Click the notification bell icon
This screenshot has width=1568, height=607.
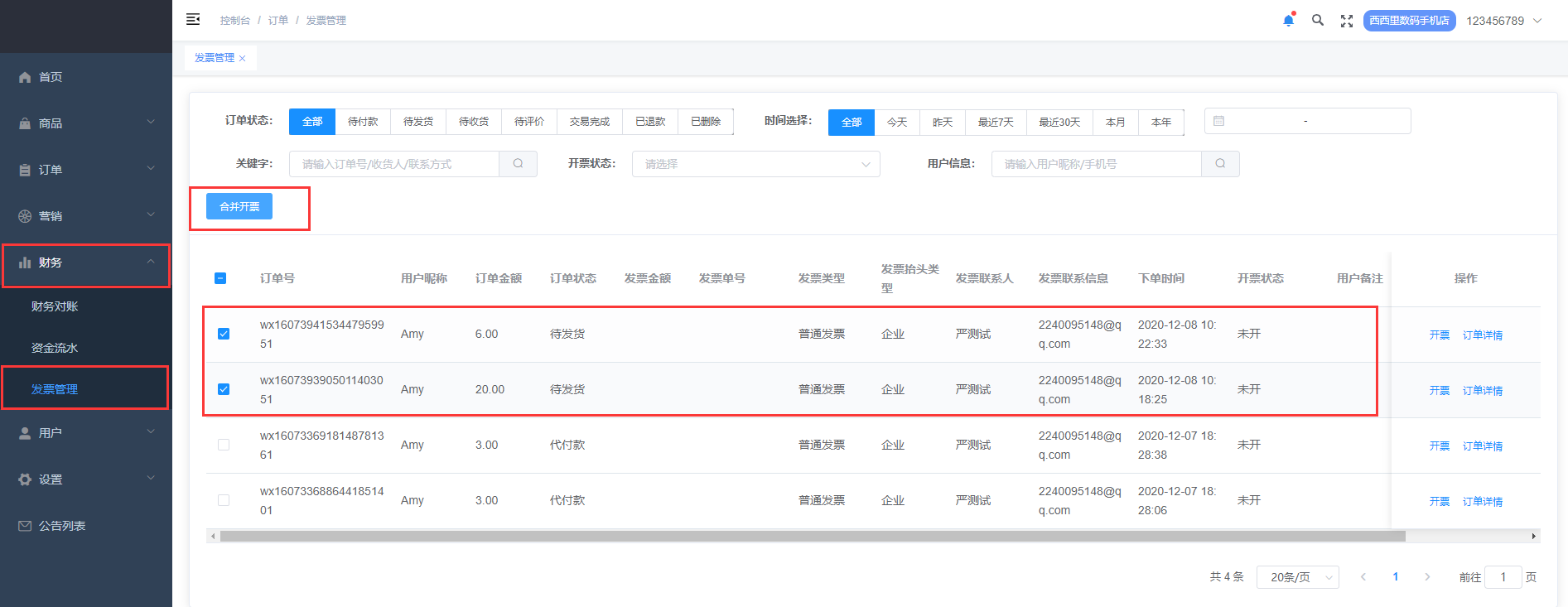click(x=1288, y=21)
